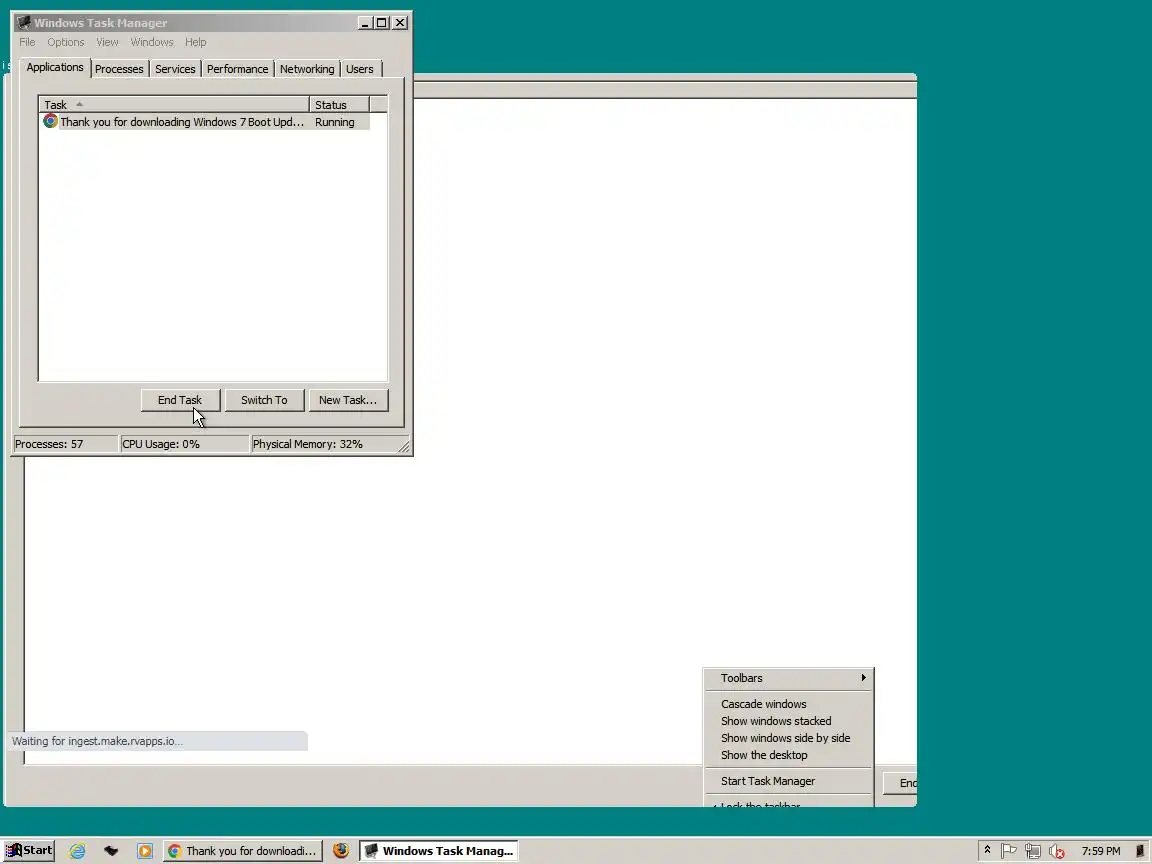
Task: Sort the list by the Task column header
Action: pyautogui.click(x=174, y=104)
